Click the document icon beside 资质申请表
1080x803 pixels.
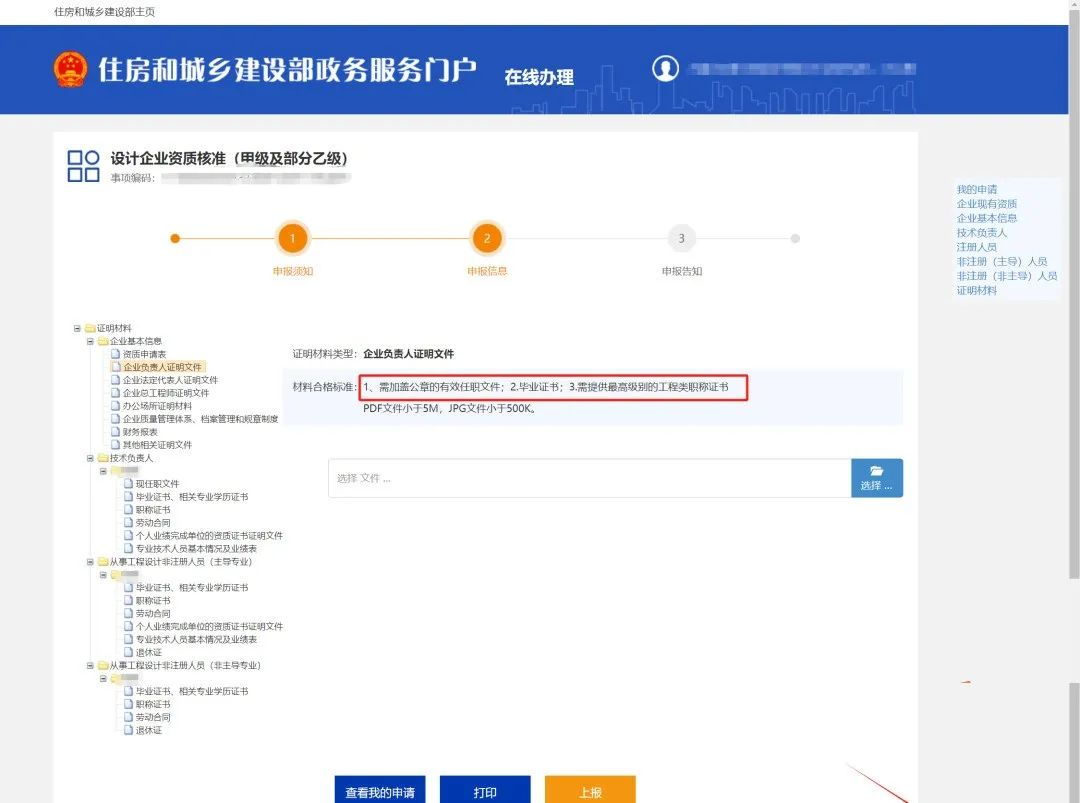115,354
